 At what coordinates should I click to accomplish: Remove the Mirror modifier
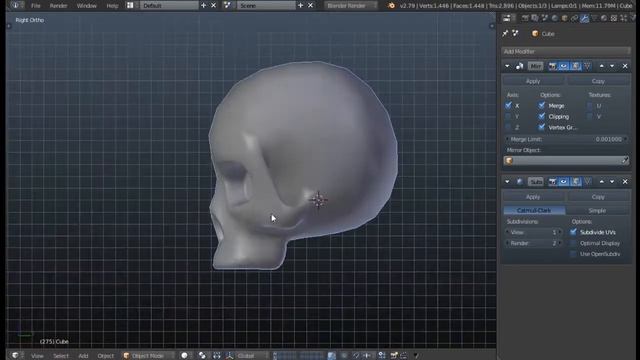(x=625, y=66)
